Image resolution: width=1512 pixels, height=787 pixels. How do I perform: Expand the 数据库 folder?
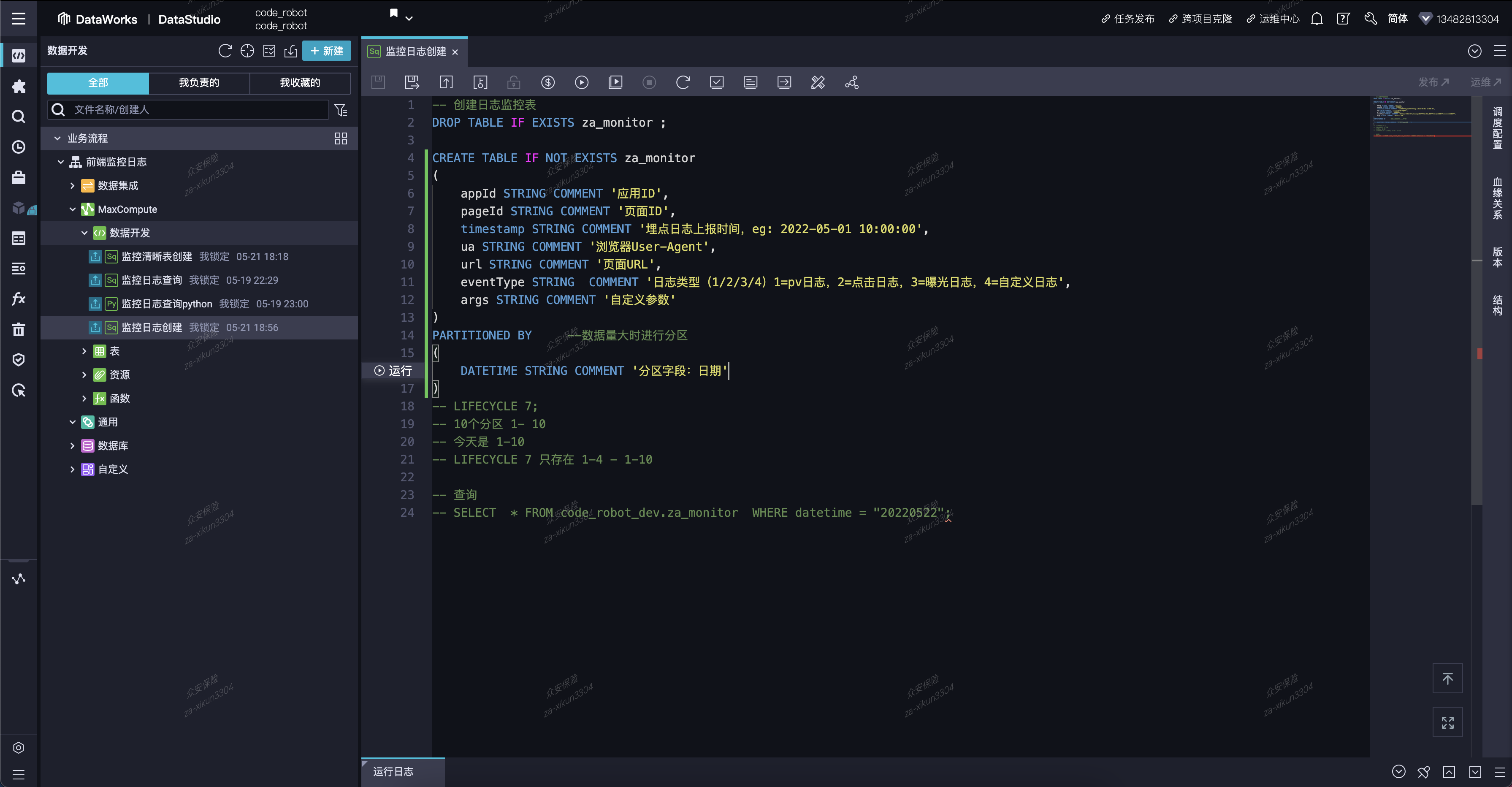tap(73, 446)
